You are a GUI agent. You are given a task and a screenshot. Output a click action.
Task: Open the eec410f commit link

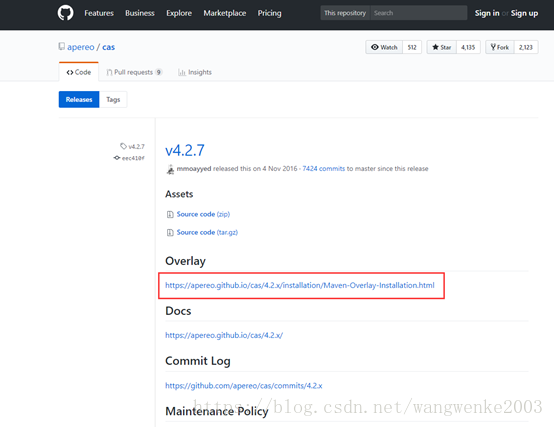129,158
